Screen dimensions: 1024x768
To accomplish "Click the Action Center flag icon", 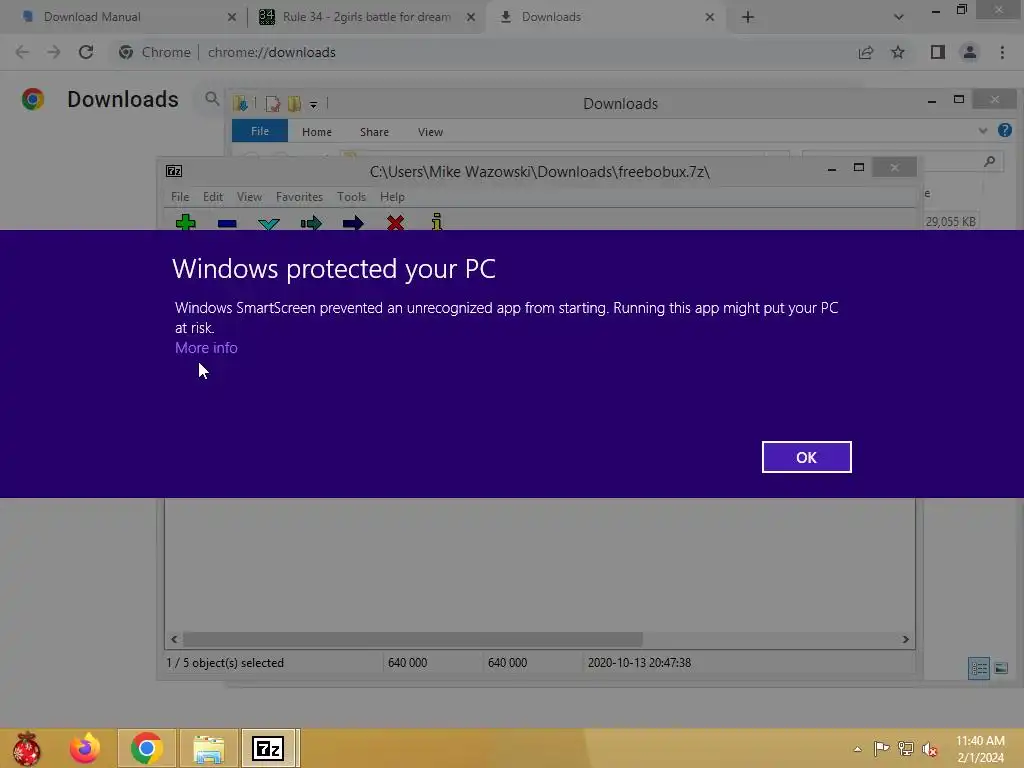I will point(881,748).
